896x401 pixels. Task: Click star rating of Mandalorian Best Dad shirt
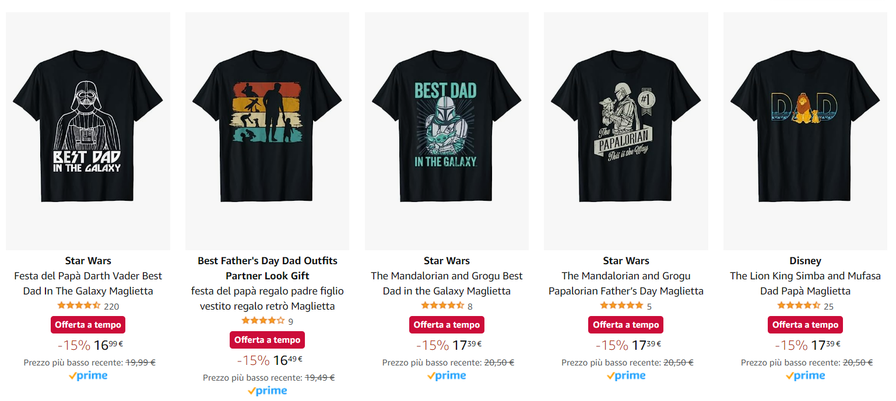click(x=442, y=306)
